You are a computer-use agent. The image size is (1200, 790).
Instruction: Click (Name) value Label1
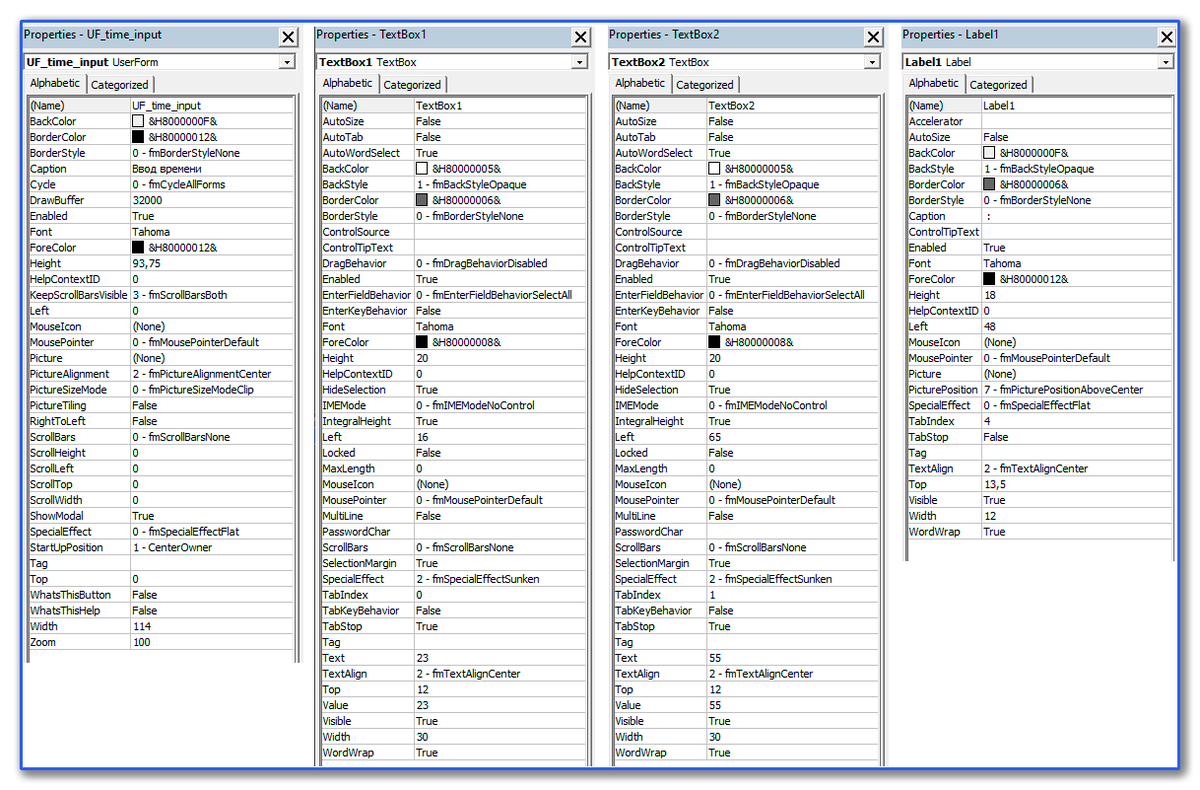pos(1077,105)
